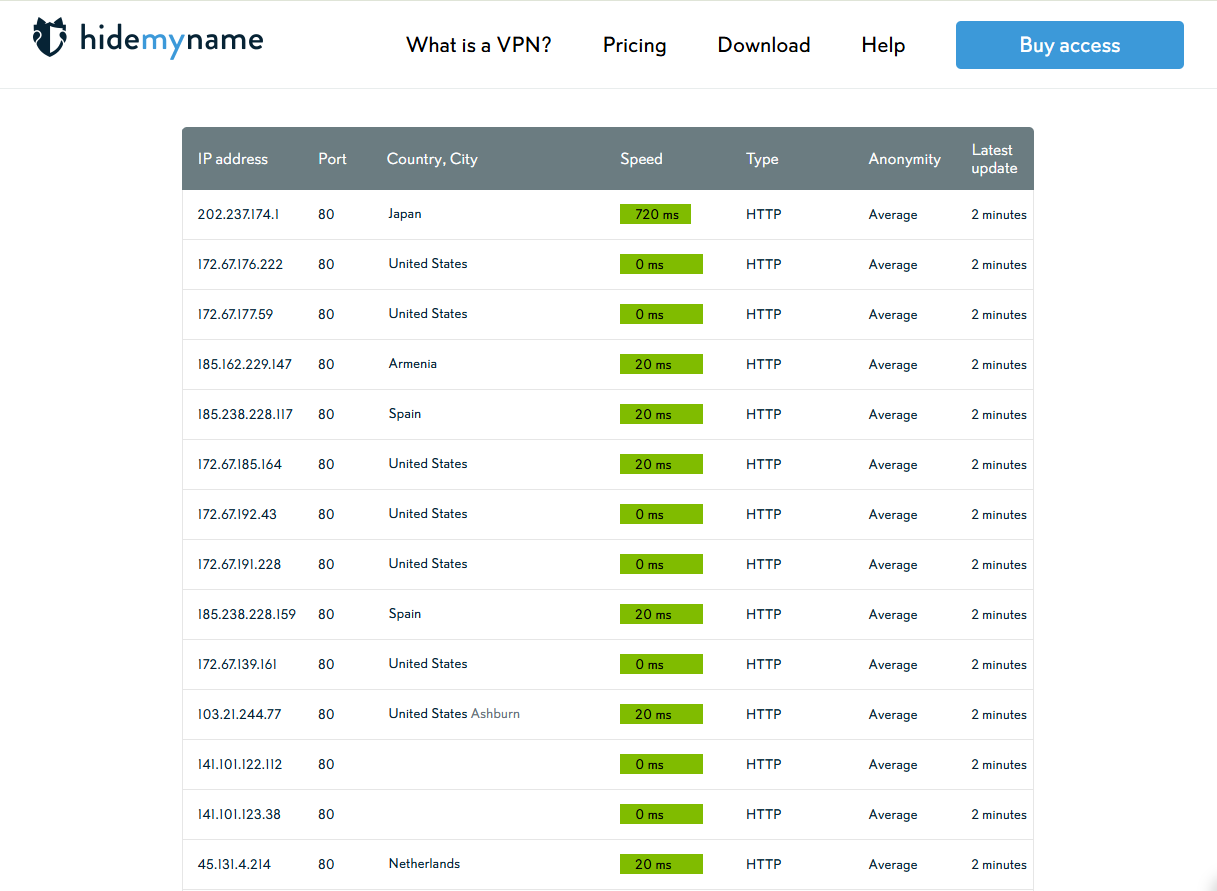The height and width of the screenshot is (891, 1217).
Task: Open the Help menu item
Action: click(883, 45)
